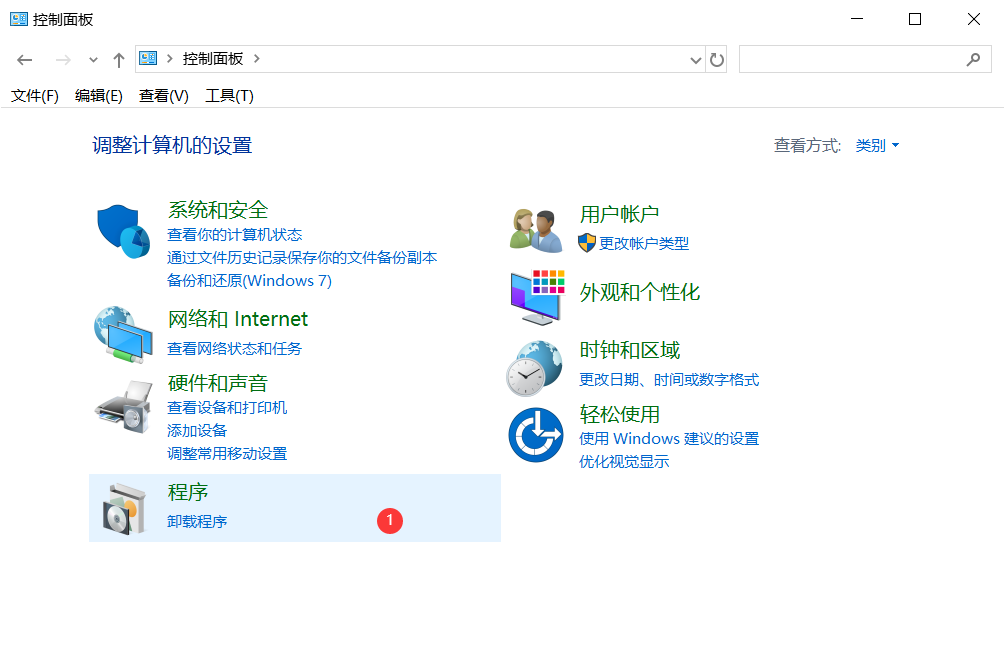Open 卸载程序
The height and width of the screenshot is (662, 1005).
click(197, 521)
